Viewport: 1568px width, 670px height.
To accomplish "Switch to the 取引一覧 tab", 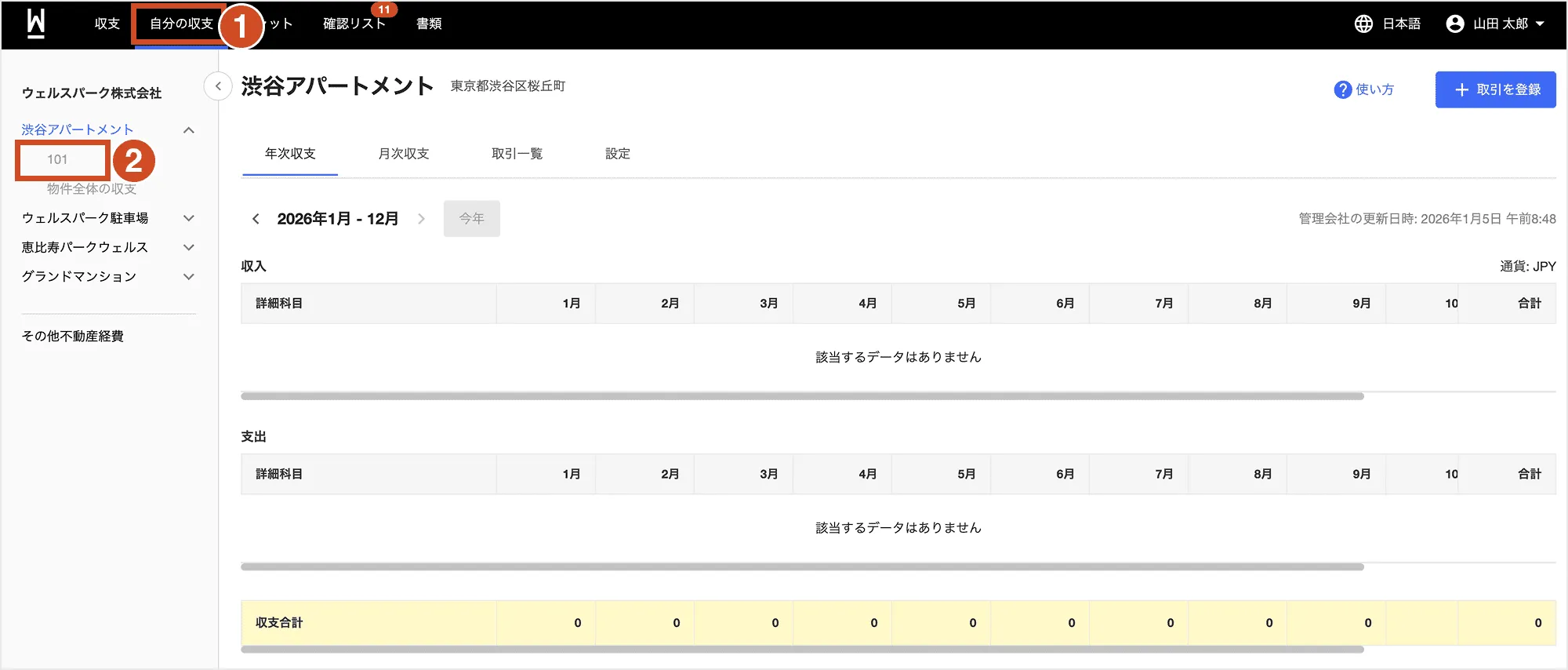I will [x=517, y=154].
